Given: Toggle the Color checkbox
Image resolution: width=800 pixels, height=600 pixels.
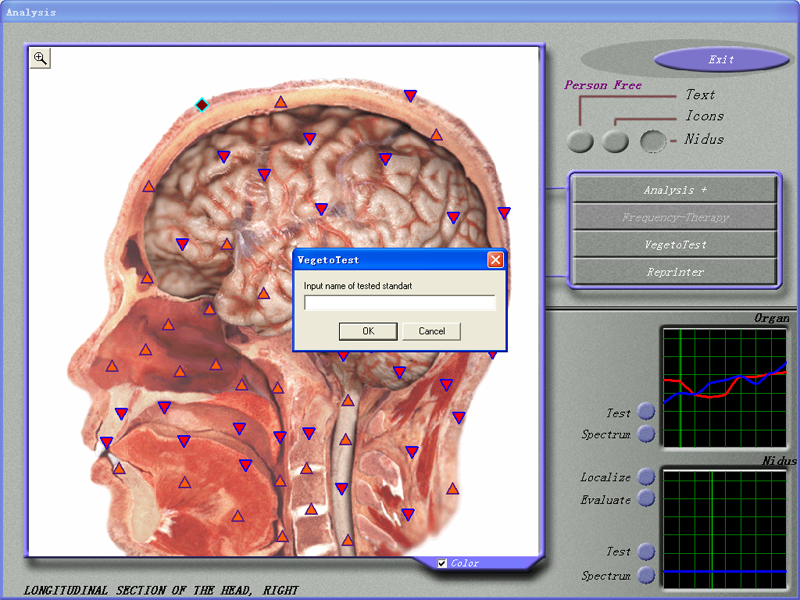Looking at the screenshot, I should click(x=442, y=563).
